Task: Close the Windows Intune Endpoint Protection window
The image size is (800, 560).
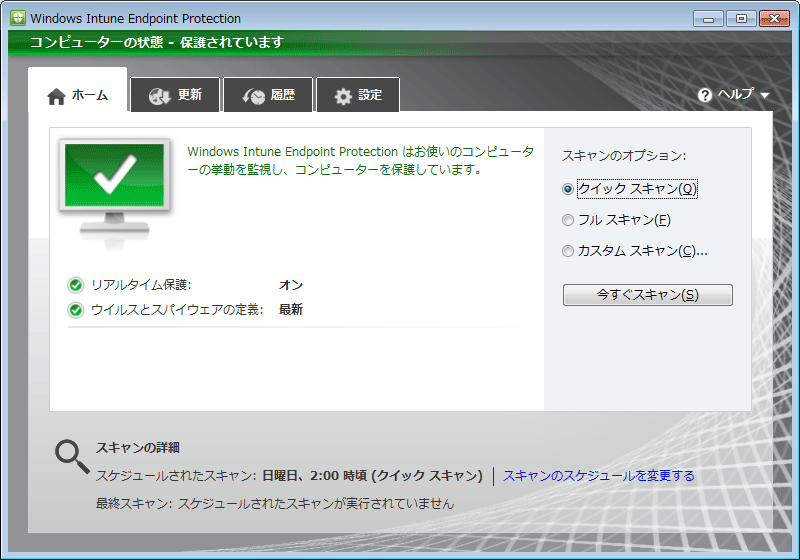Action: [x=774, y=19]
